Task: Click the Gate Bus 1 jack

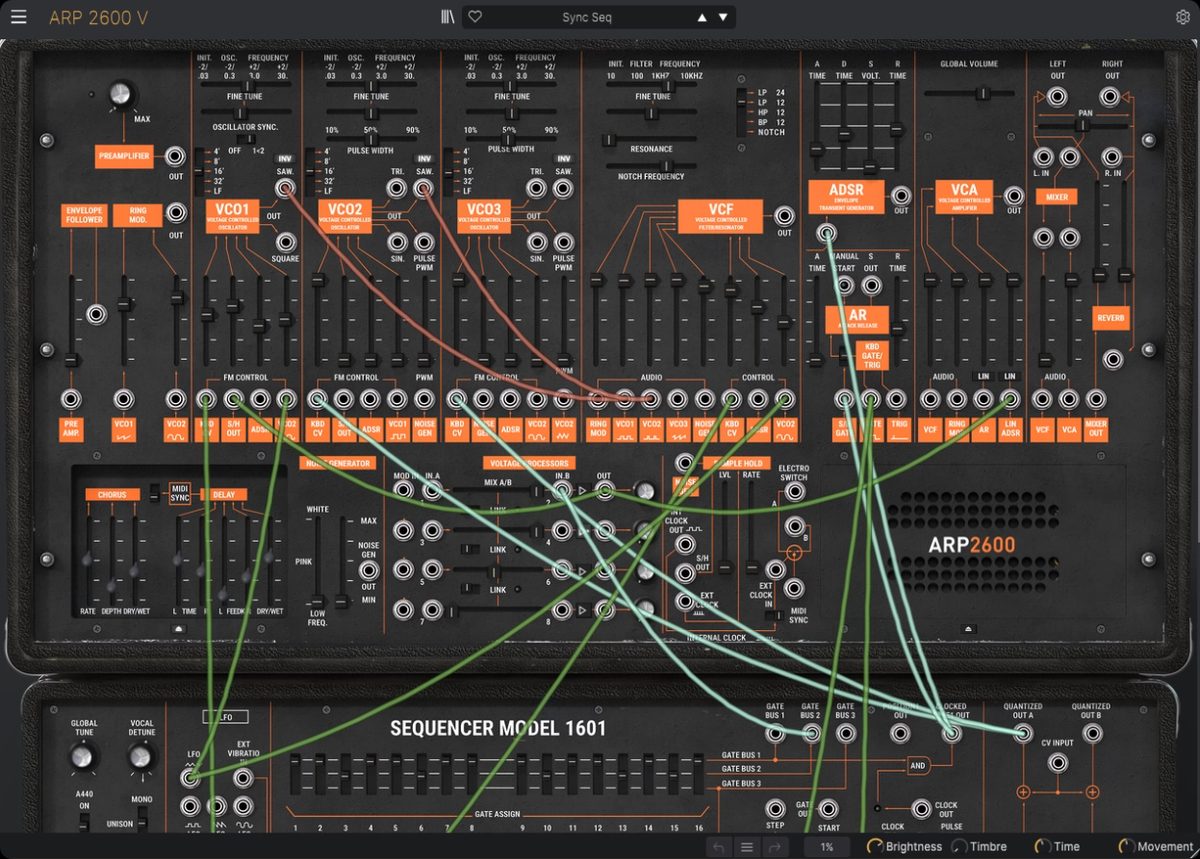Action: 776,734
